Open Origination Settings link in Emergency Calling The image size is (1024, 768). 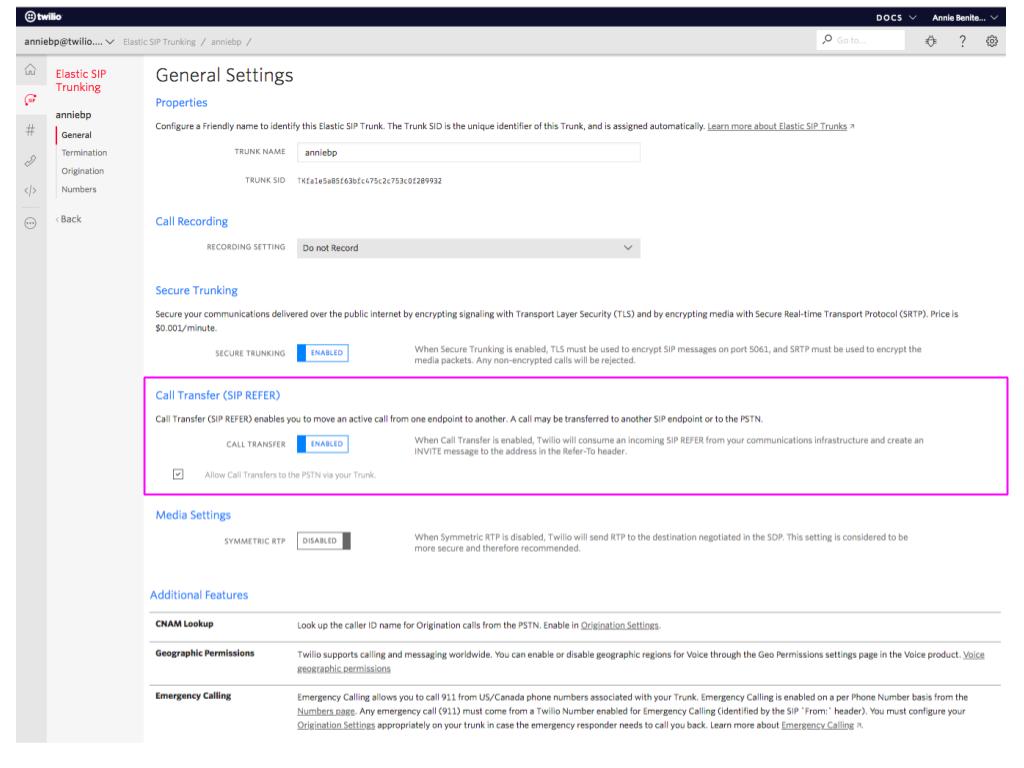tap(336, 725)
